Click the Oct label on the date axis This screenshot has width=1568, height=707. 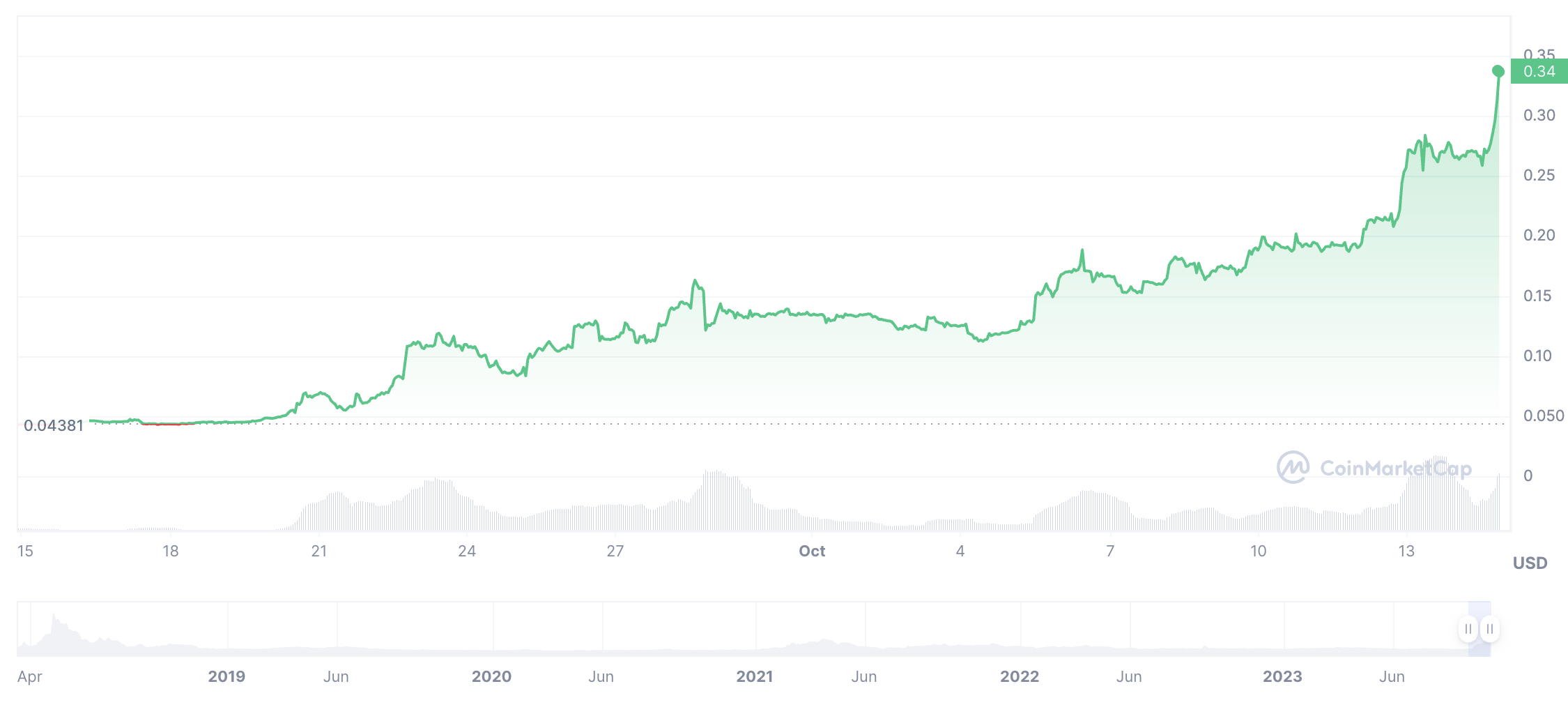pyautogui.click(x=812, y=551)
